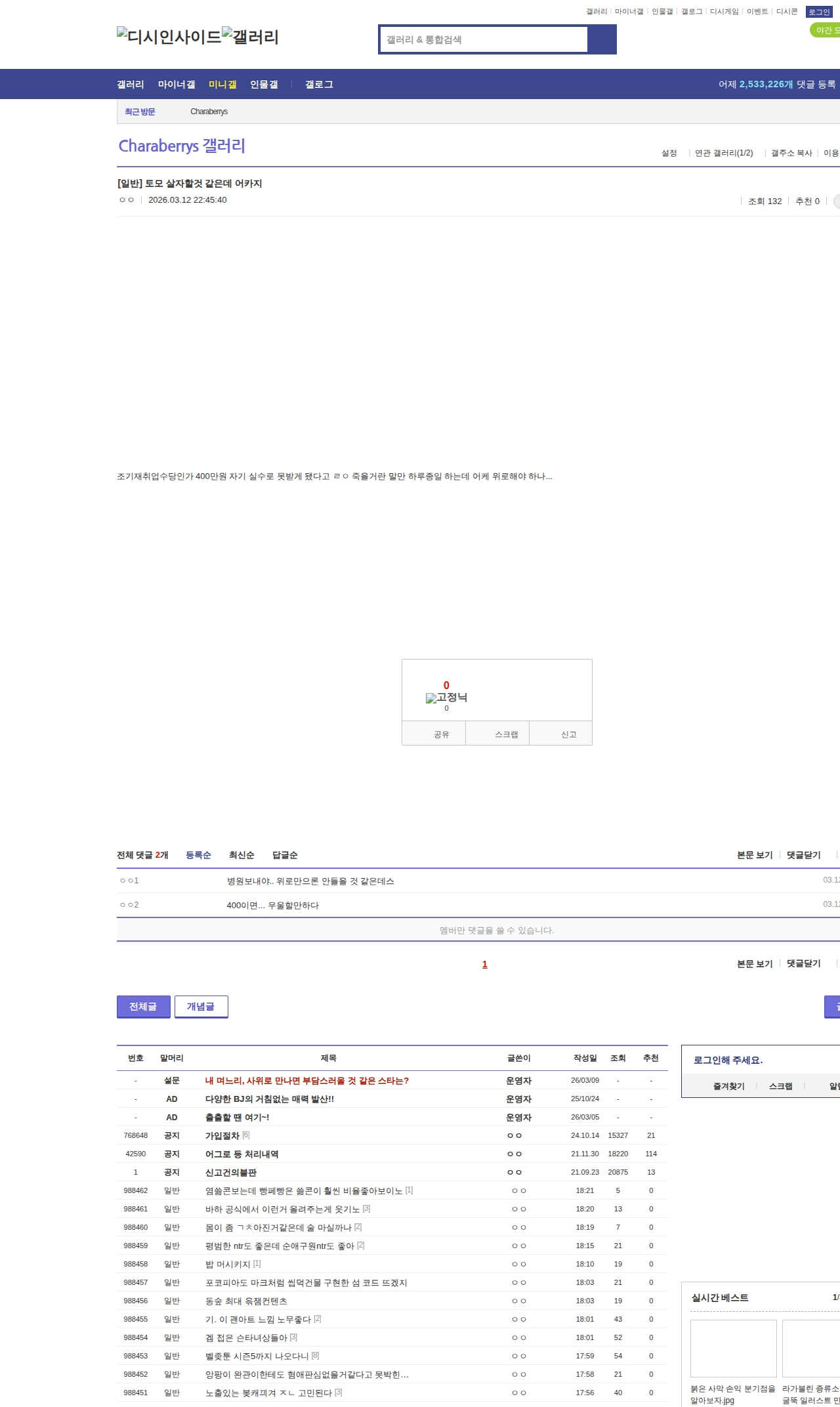Report the post with 신고 button
840x1407 pixels.
coord(568,734)
